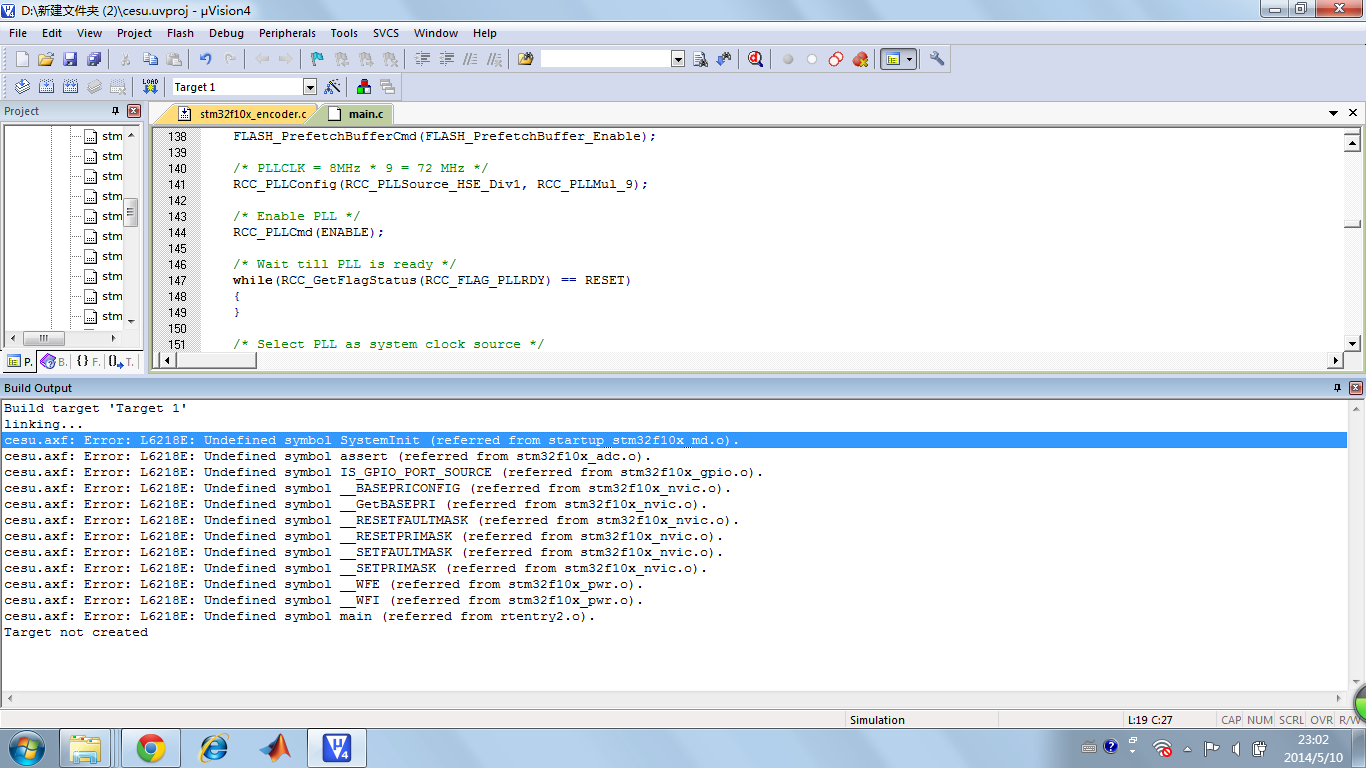This screenshot has width=1366, height=768.
Task: Close the Project panel
Action: click(134, 111)
